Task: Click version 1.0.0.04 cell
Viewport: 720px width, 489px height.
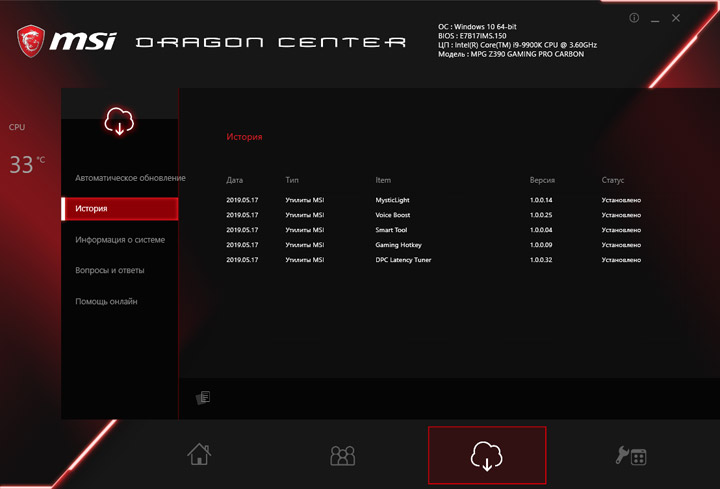Action: pyautogui.click(x=541, y=230)
